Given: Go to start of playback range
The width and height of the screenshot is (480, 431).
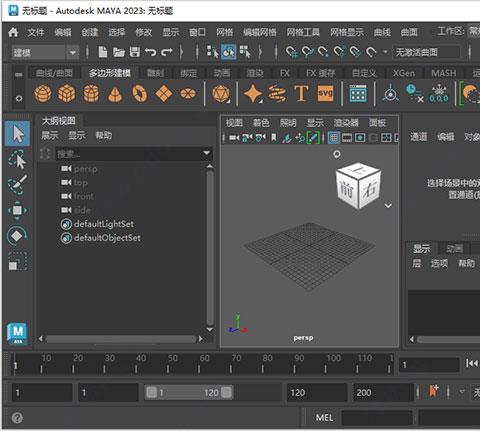Looking at the screenshot, I should tap(472, 363).
